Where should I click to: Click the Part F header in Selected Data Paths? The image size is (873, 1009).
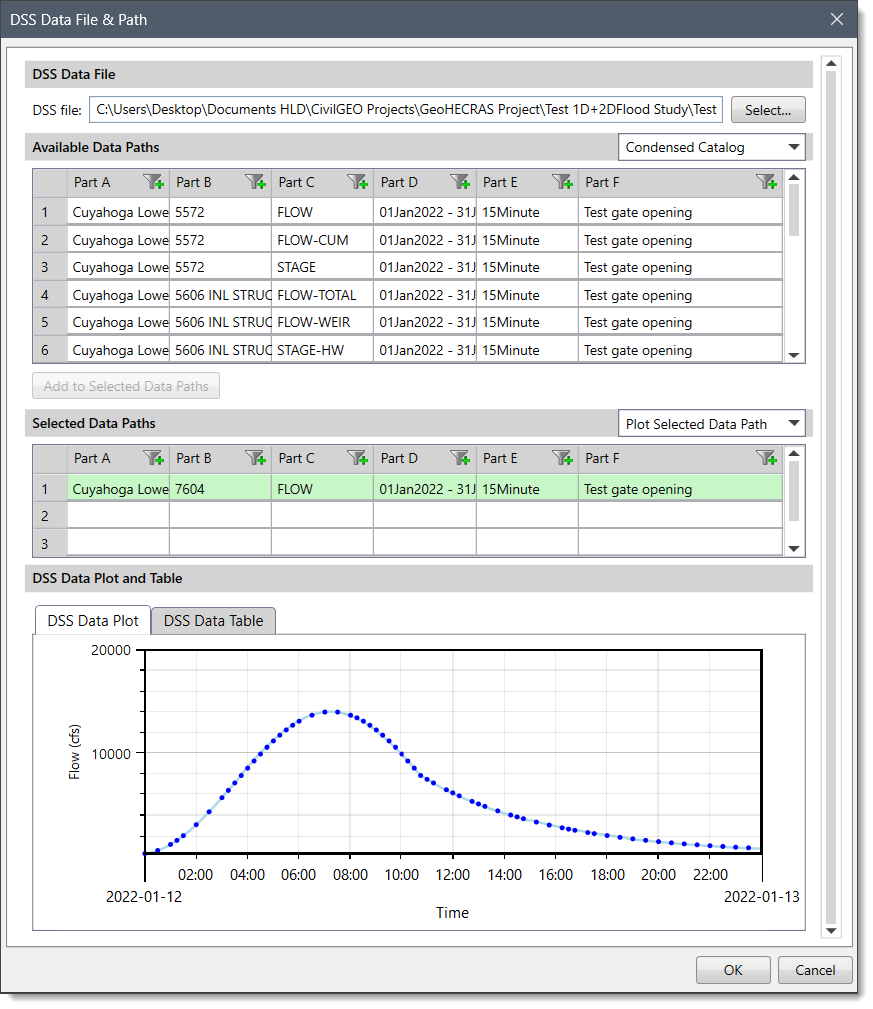pos(680,458)
